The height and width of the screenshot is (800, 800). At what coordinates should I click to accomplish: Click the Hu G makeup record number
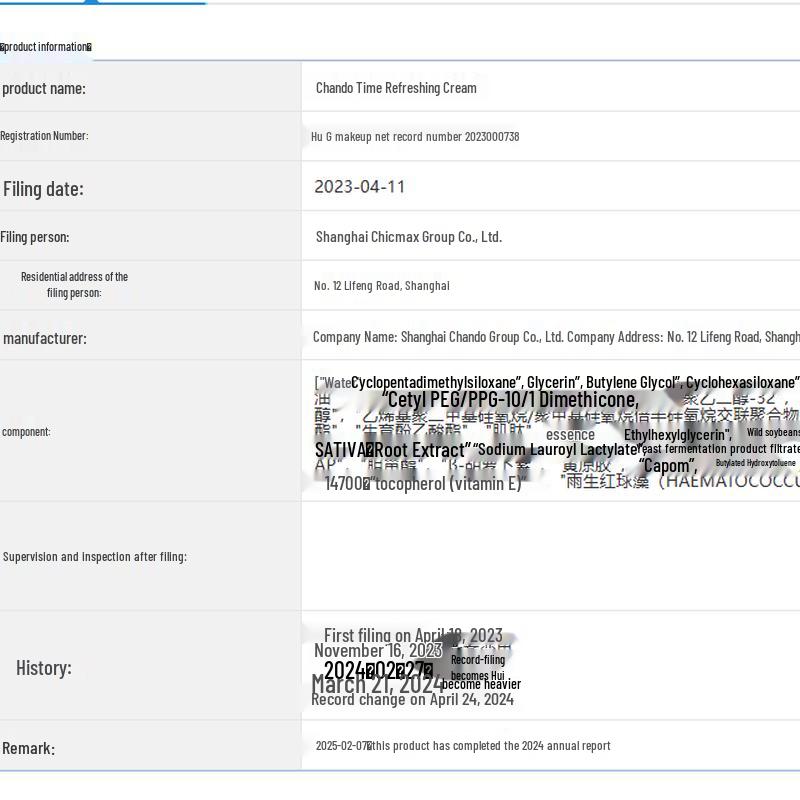[x=415, y=137]
